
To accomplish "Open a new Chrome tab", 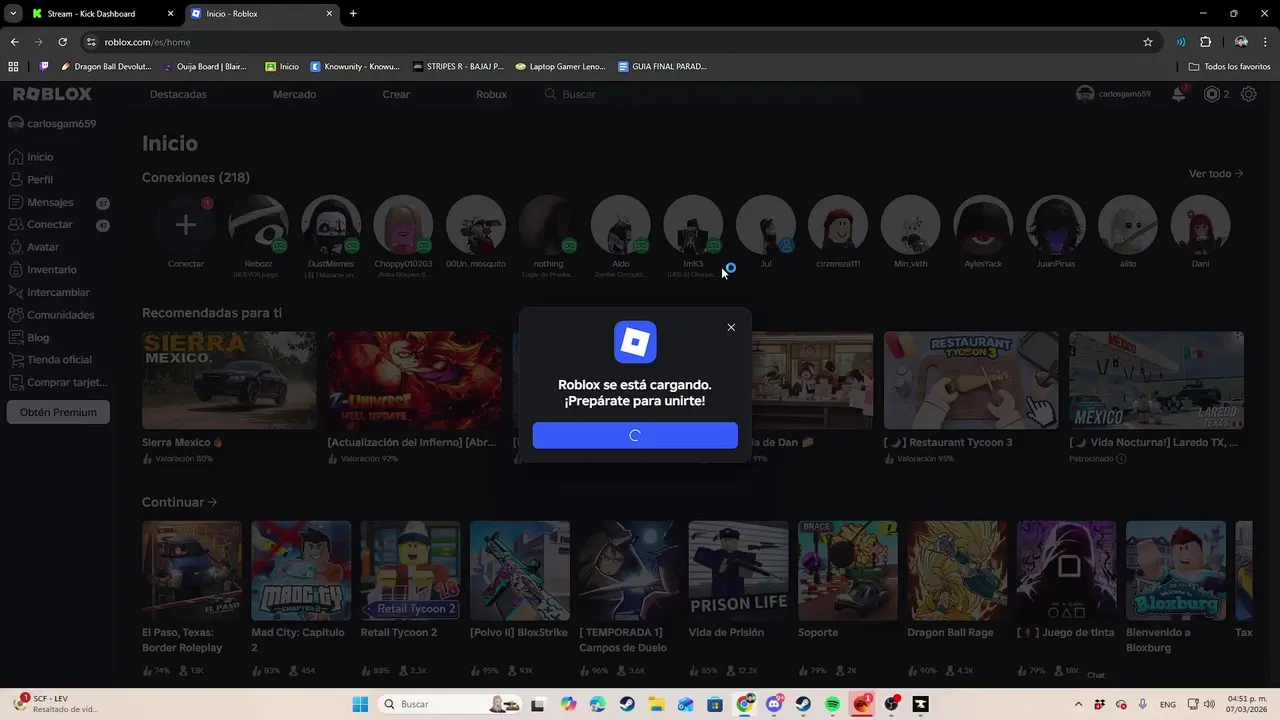I will pos(353,14).
